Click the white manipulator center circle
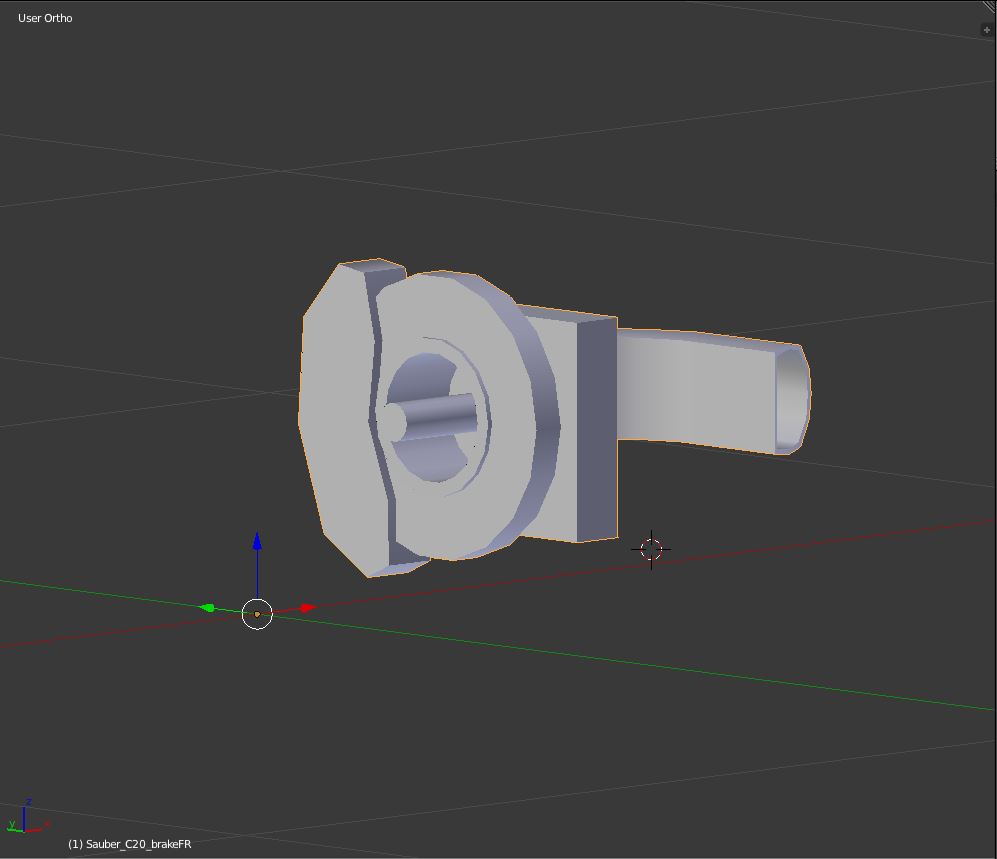The image size is (997, 859). (257, 614)
